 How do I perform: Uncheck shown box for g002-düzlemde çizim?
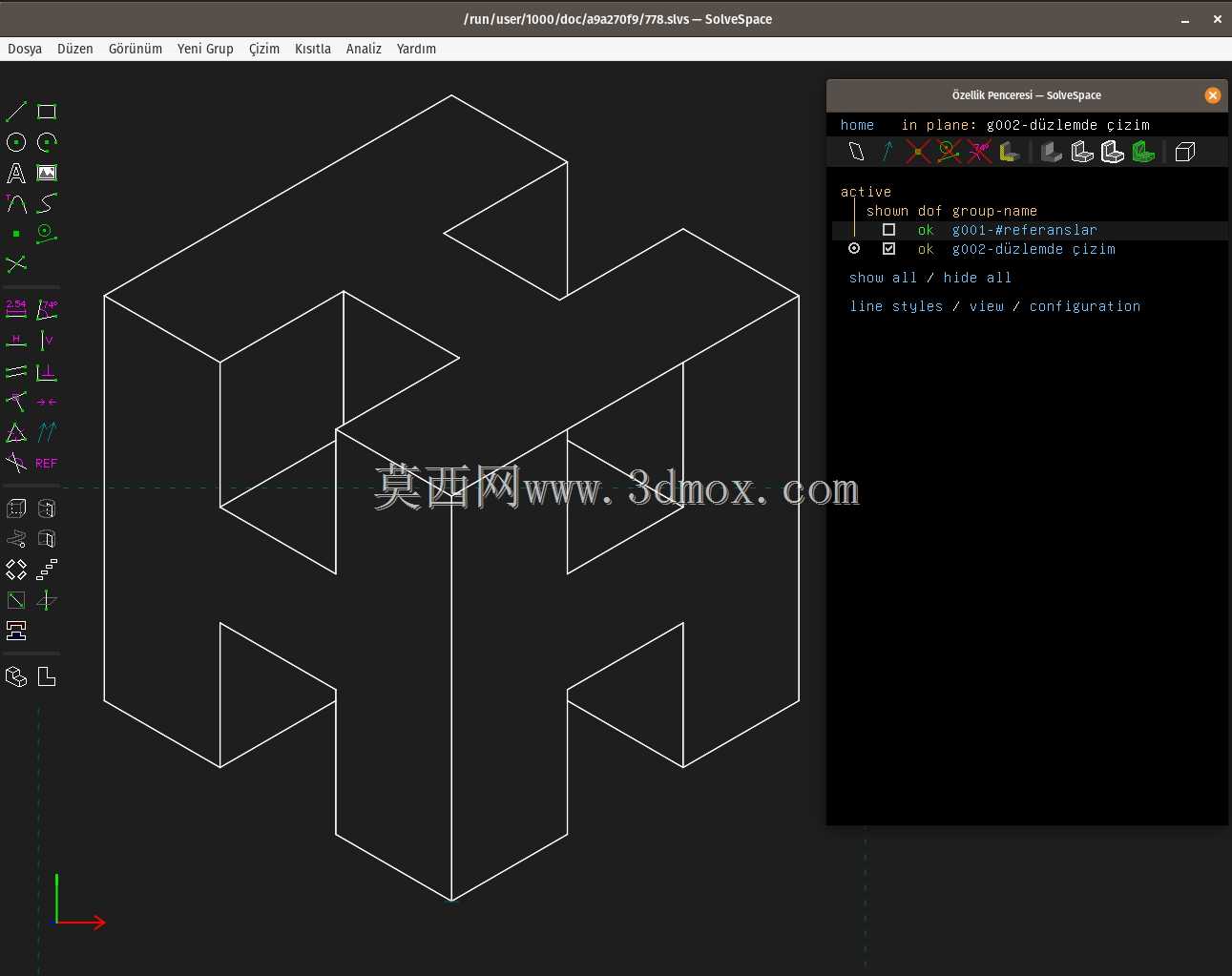point(888,249)
